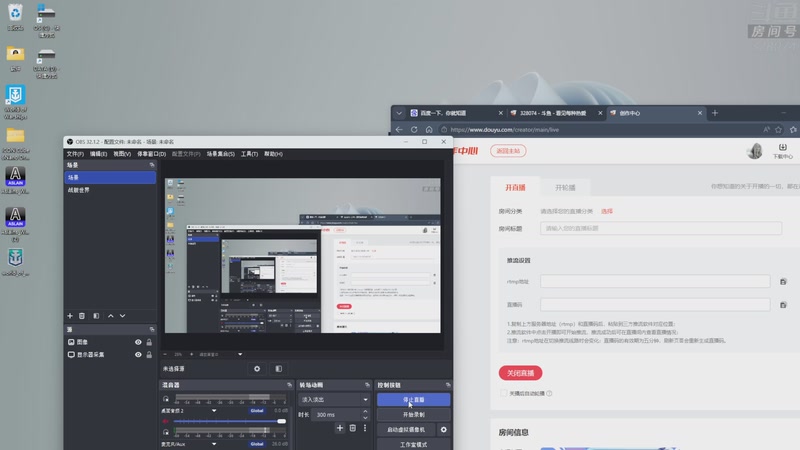Start the virtual camera button
800x450 pixels.
(406, 430)
